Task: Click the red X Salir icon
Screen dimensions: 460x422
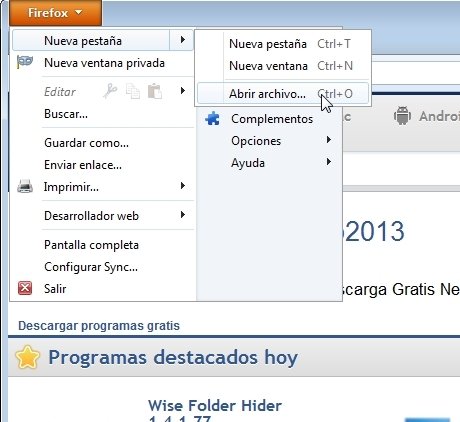Action: [25, 288]
